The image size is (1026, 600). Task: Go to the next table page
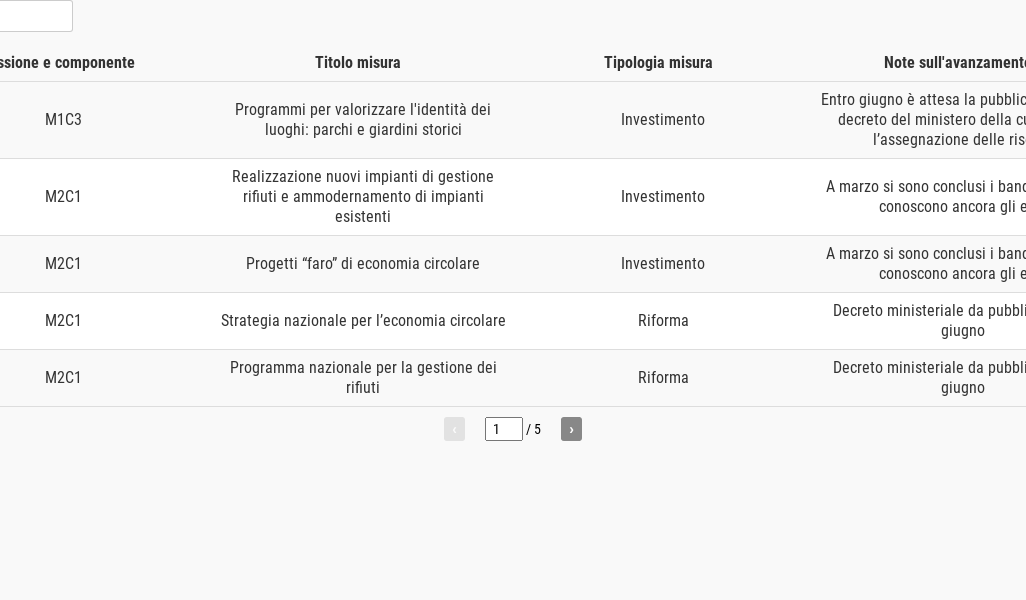[x=571, y=429]
